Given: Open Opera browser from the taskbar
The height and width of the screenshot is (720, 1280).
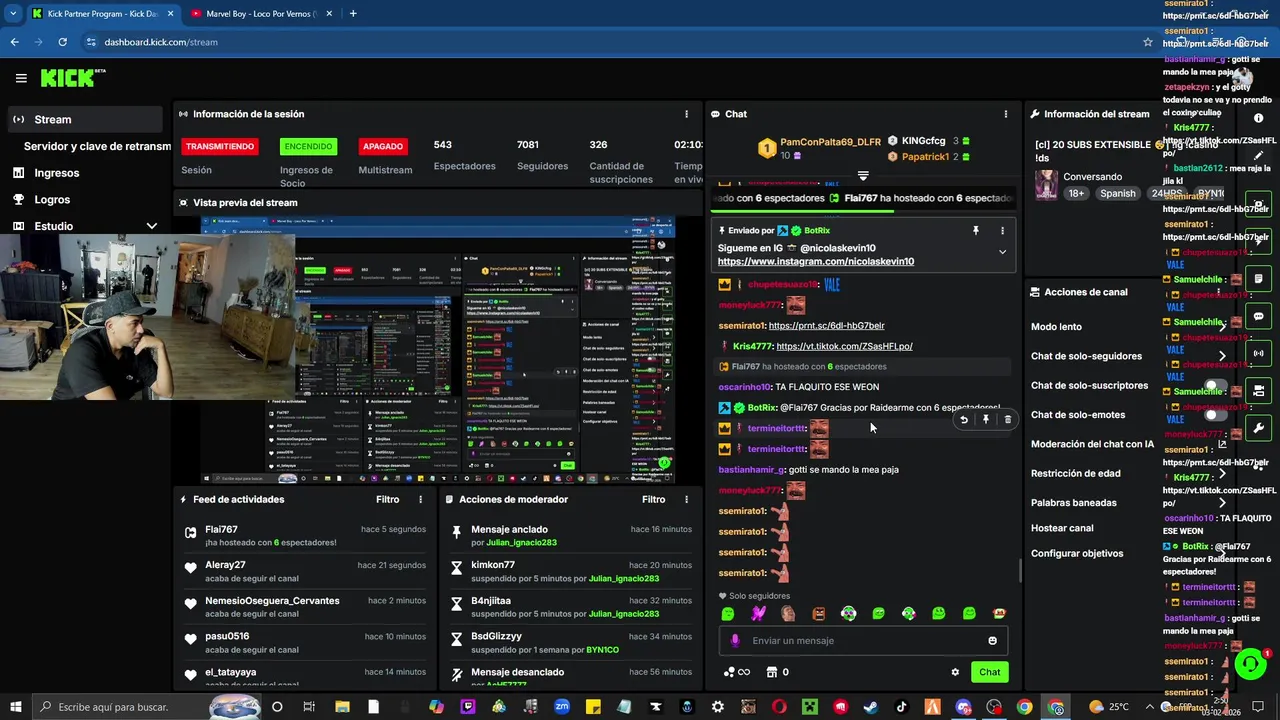Looking at the screenshot, I should click(779, 707).
